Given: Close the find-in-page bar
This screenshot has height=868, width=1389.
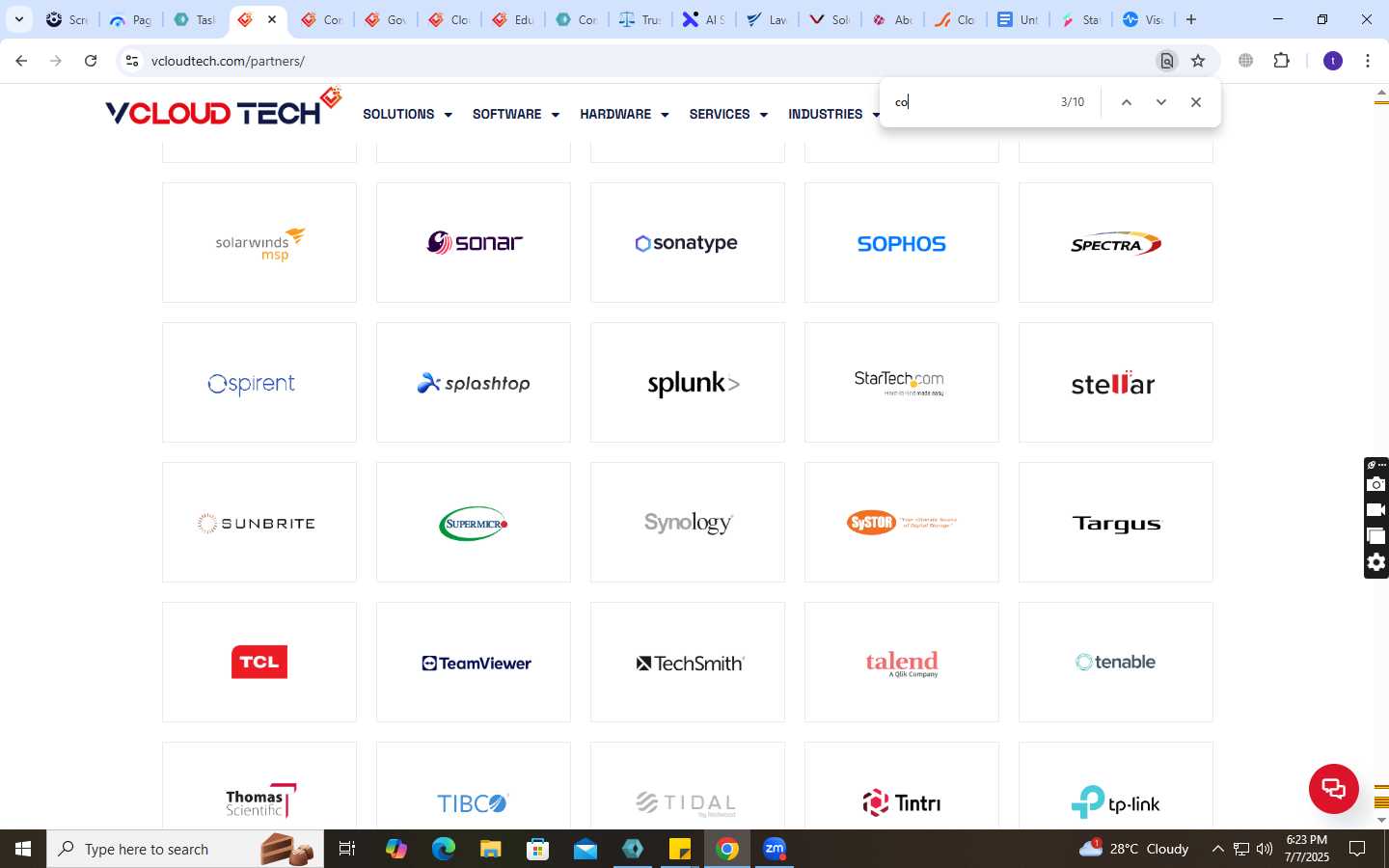Looking at the screenshot, I should coord(1196,102).
